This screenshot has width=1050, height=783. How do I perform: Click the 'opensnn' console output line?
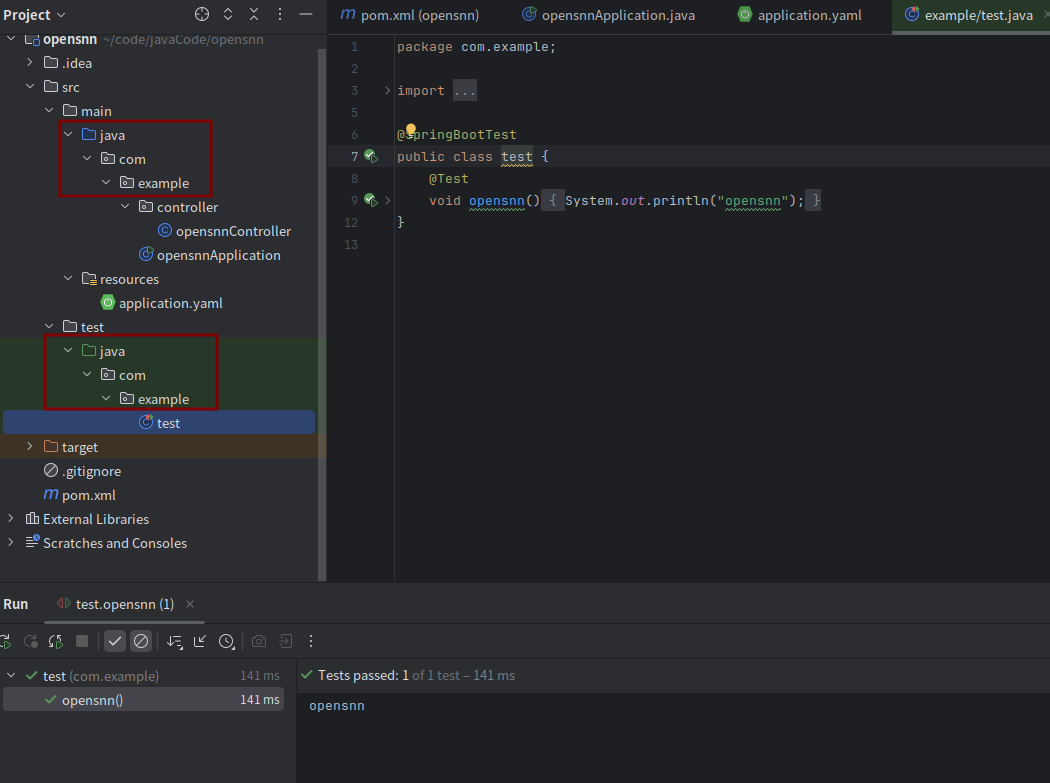coord(337,705)
